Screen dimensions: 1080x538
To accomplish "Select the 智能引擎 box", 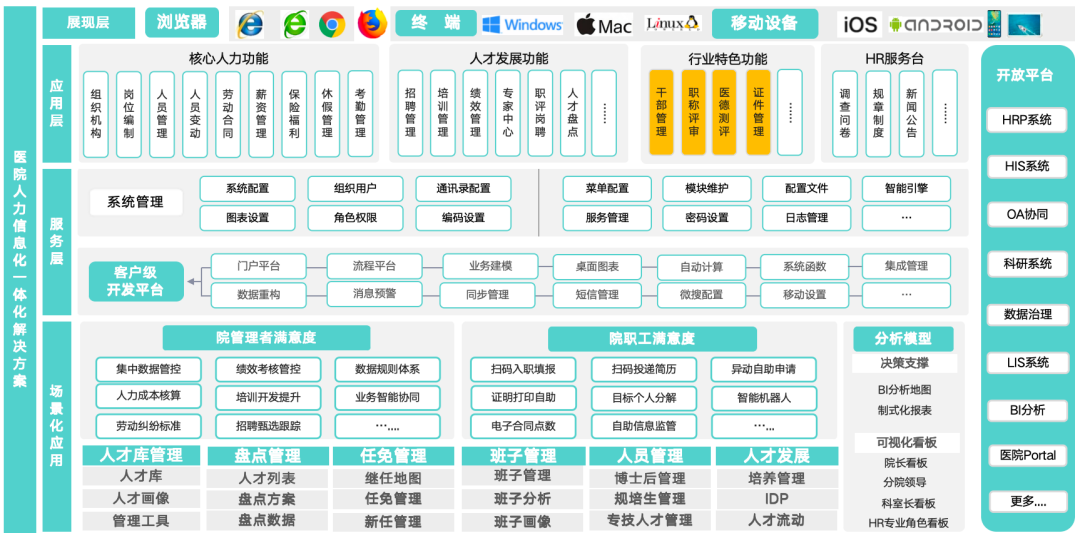I will [x=906, y=189].
